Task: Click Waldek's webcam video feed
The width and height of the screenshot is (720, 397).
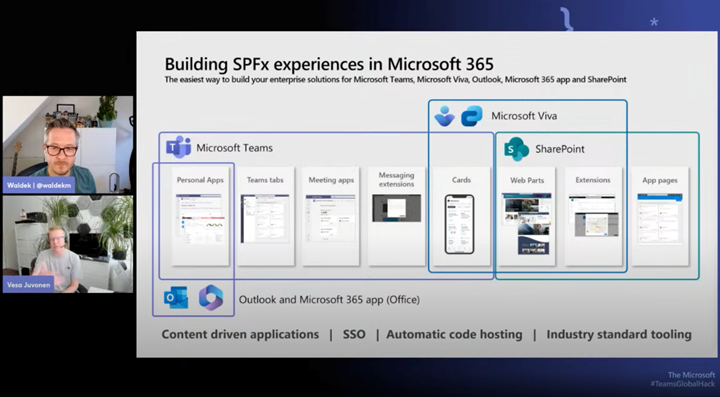Action: (x=68, y=145)
